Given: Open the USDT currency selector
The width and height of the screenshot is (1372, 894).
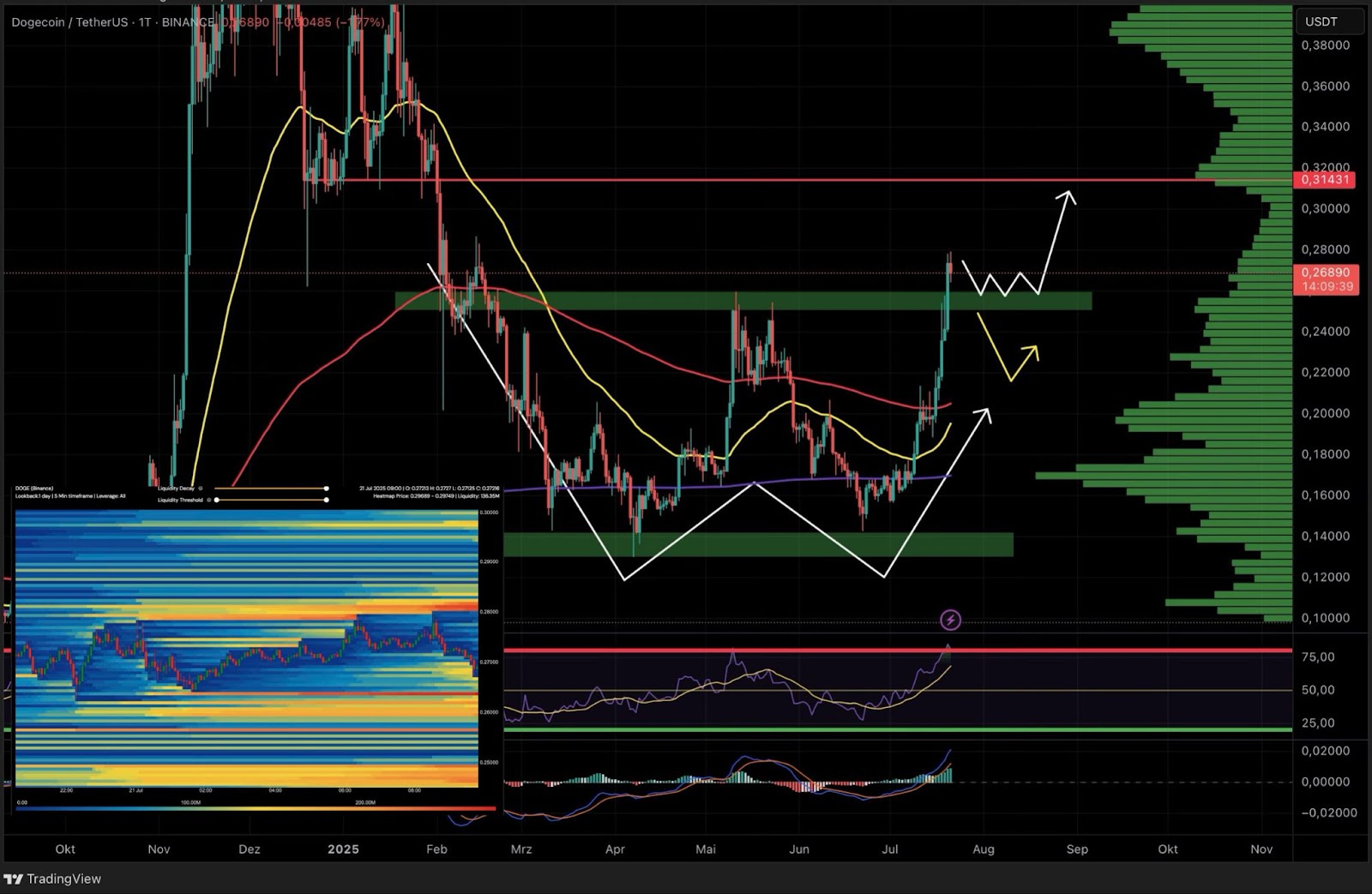Looking at the screenshot, I should (1328, 21).
